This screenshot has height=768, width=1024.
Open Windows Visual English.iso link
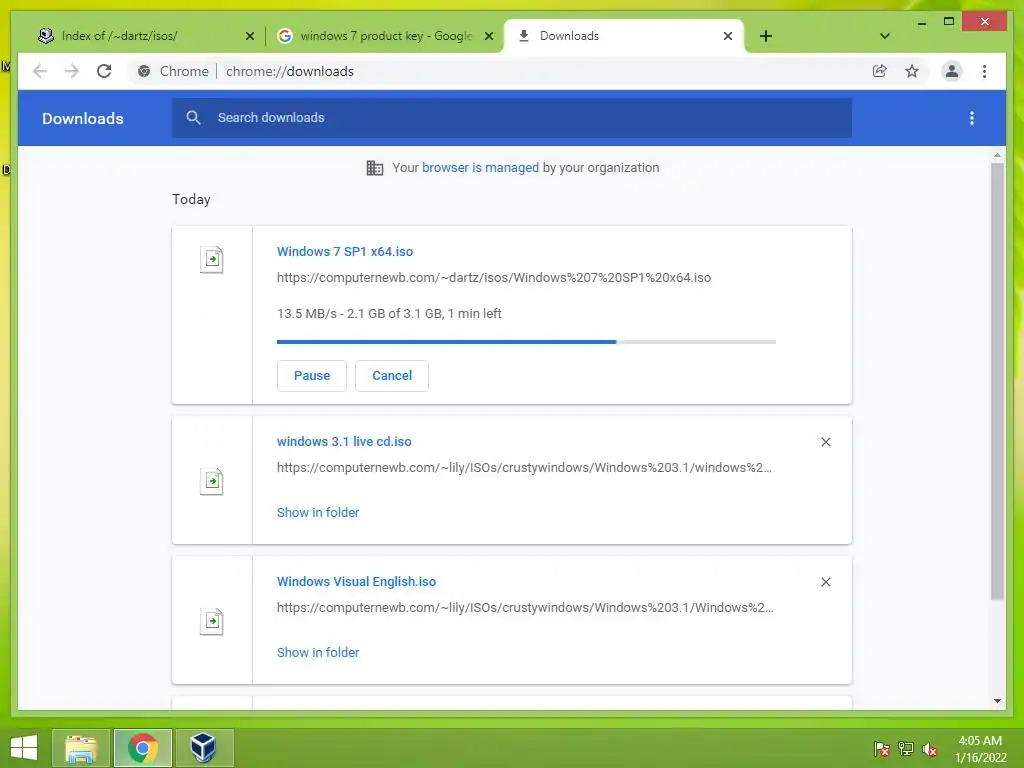[357, 581]
